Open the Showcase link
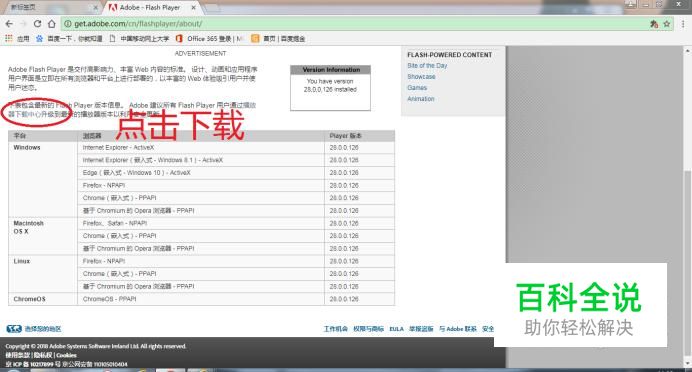 pos(421,76)
